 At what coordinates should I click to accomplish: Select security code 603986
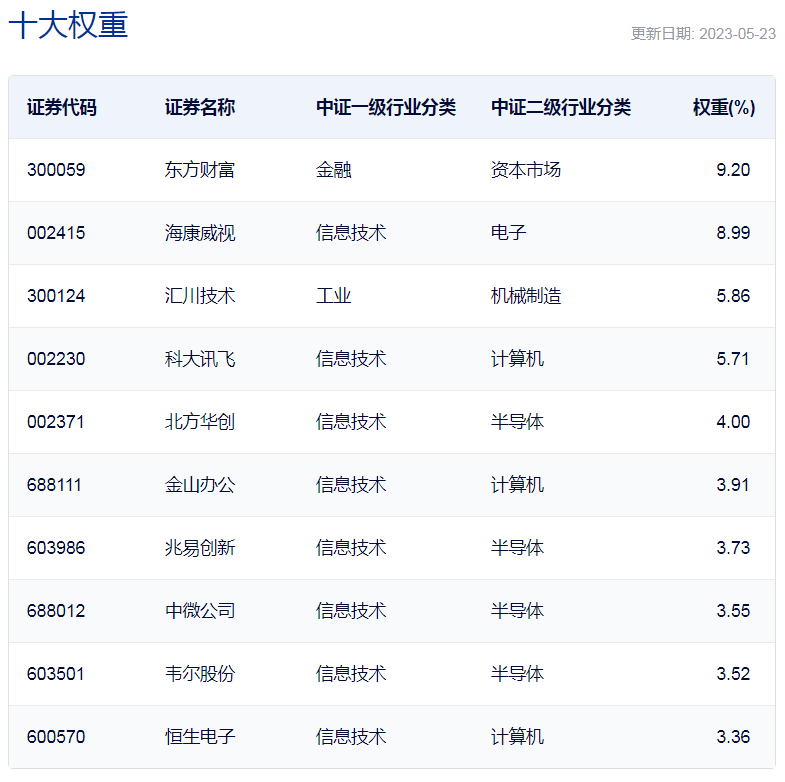click(56, 548)
